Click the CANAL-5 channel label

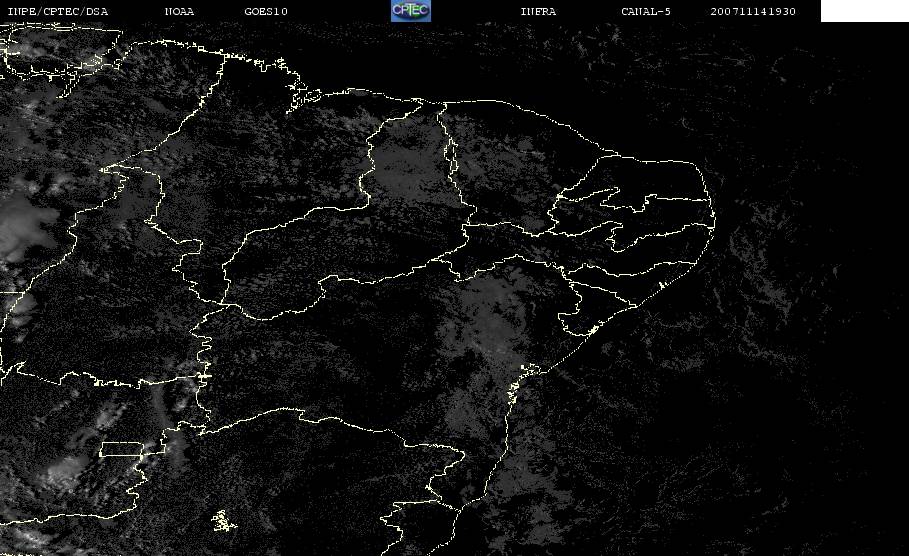646,12
